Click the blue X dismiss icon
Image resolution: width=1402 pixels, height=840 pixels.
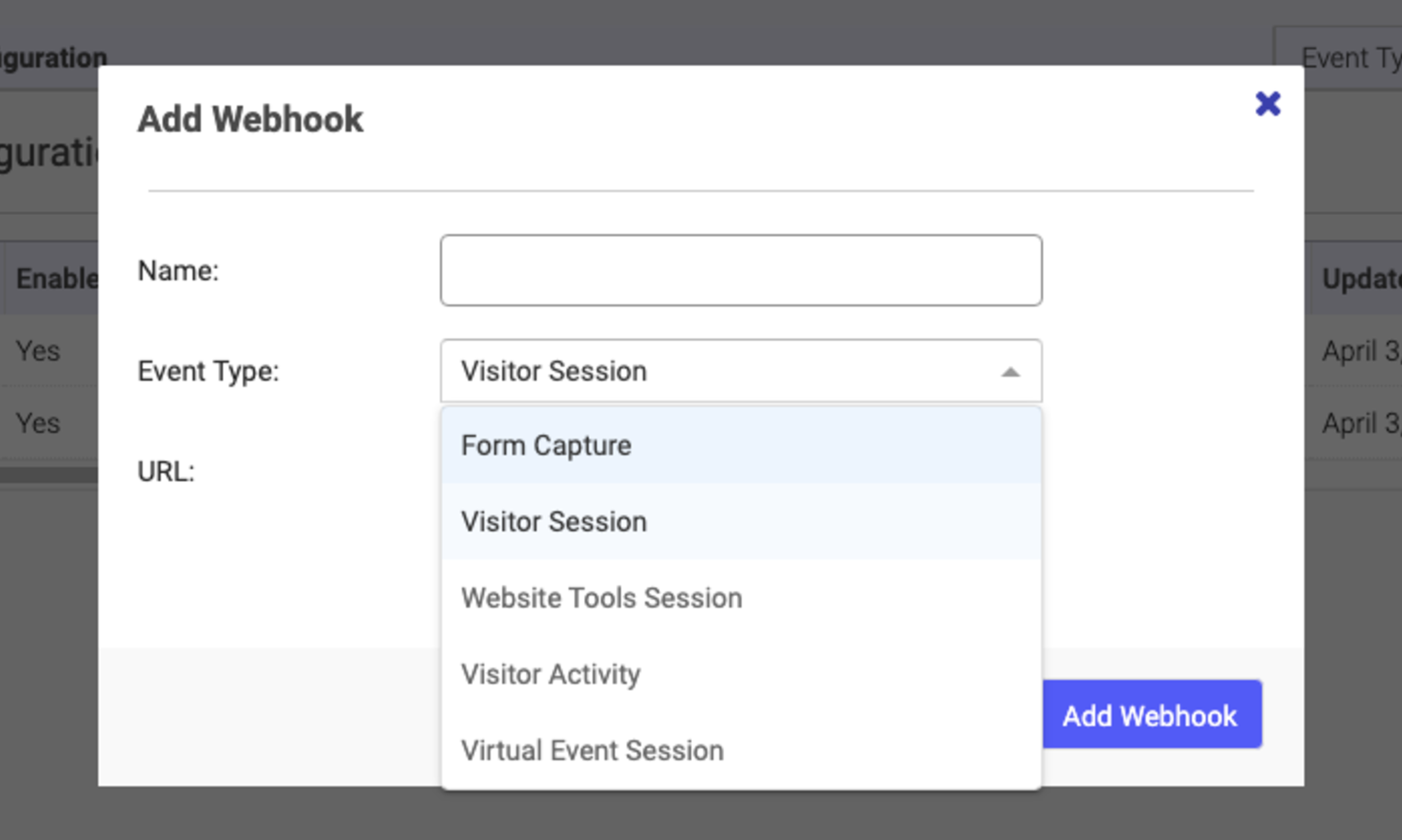tap(1268, 104)
